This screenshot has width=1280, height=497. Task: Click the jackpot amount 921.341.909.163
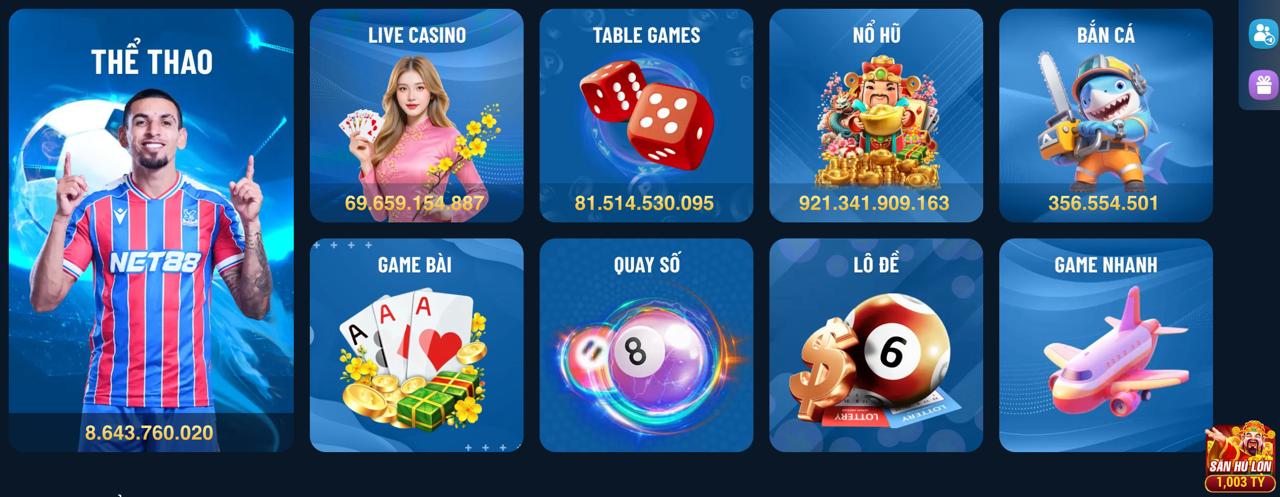(874, 203)
